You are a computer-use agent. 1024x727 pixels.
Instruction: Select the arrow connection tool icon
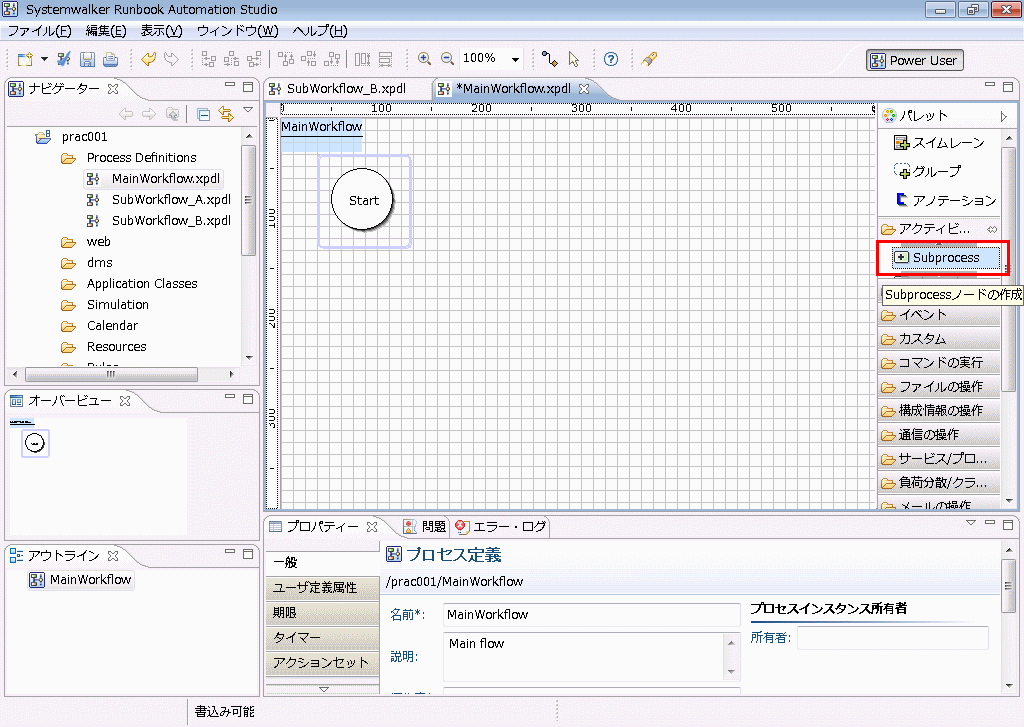551,59
